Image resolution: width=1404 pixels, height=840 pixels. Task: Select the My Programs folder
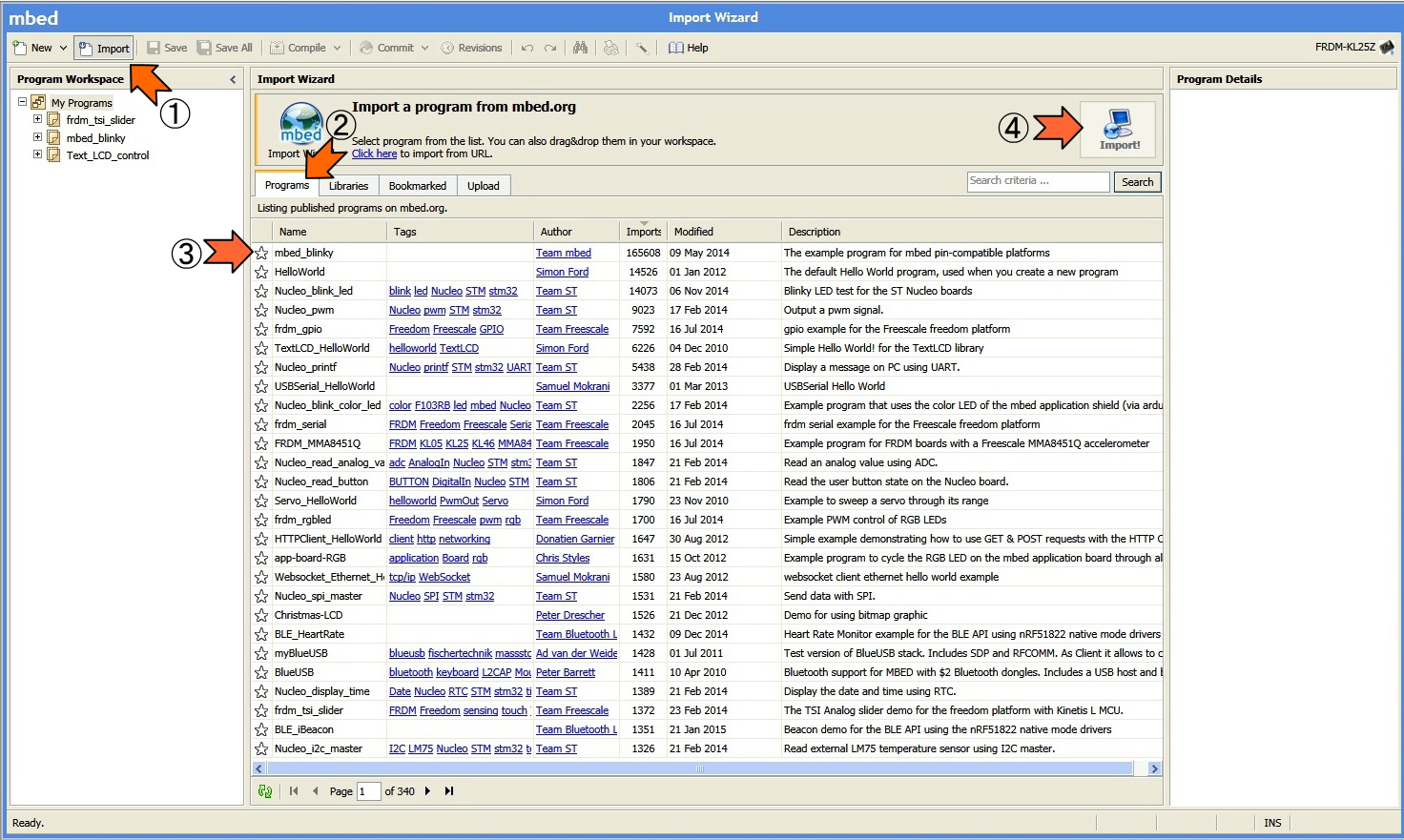pyautogui.click(x=81, y=103)
